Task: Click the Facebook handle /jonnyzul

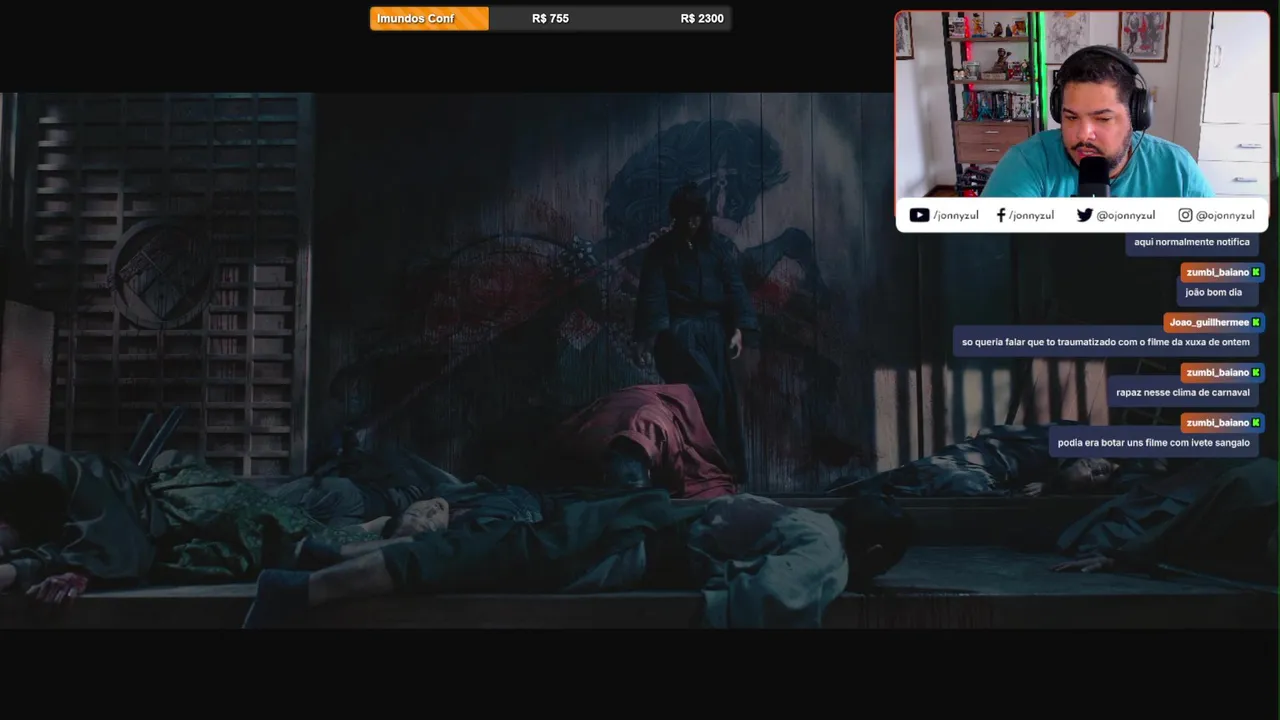Action: 1031,215
